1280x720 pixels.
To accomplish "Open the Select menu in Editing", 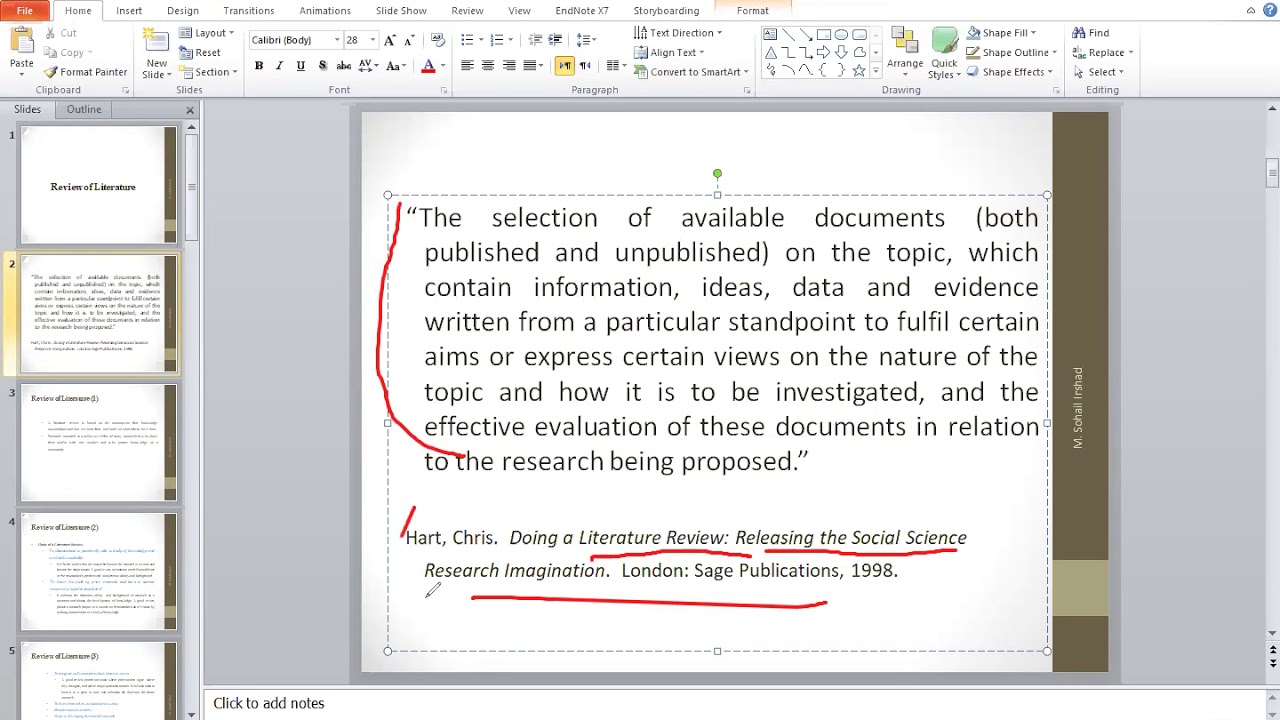I will pos(1099,72).
